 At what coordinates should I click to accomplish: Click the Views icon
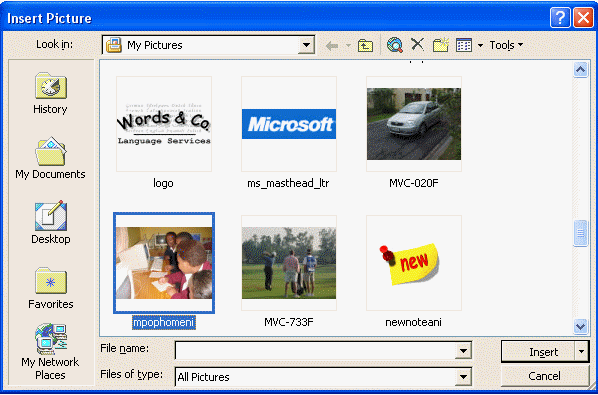[464, 45]
